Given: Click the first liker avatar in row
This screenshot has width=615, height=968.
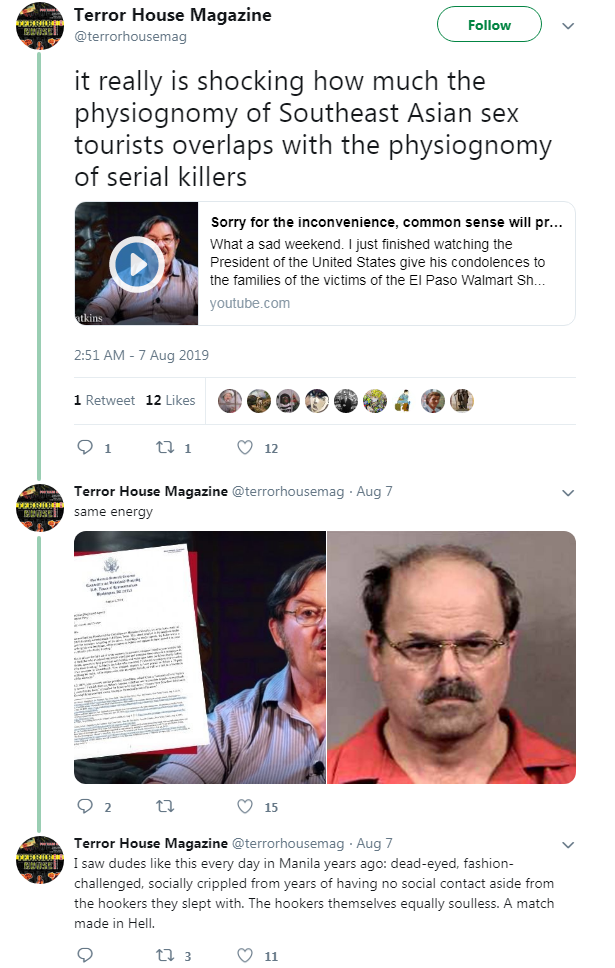Looking at the screenshot, I should pos(230,401).
